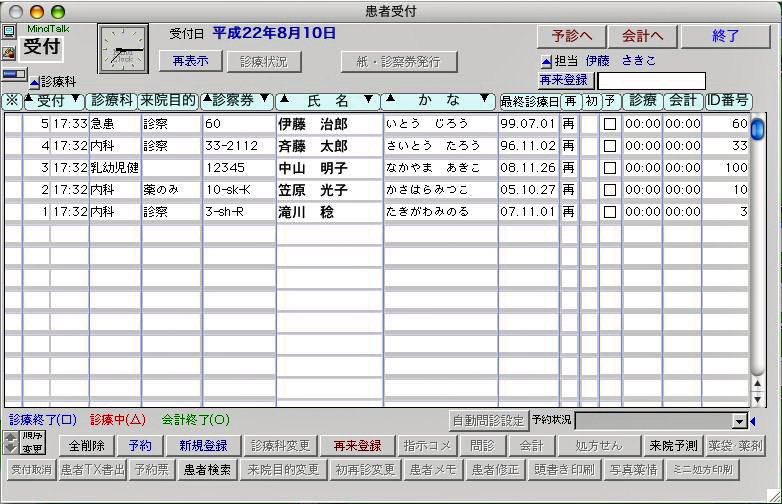The height and width of the screenshot is (504, 782).
Task: Click the input field next to 再来登録
Action: coord(651,81)
